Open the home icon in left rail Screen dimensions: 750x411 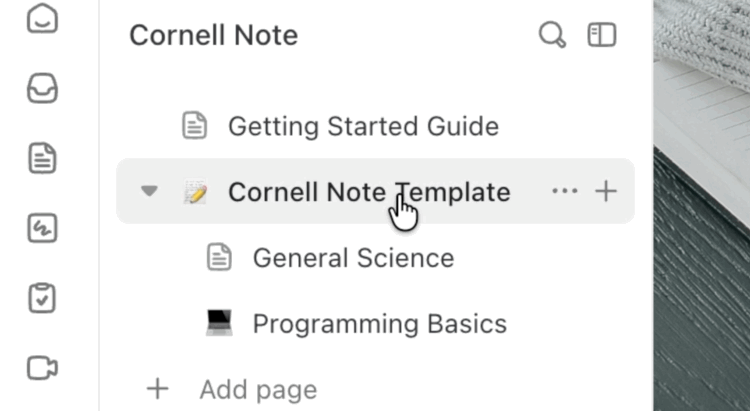[42, 19]
